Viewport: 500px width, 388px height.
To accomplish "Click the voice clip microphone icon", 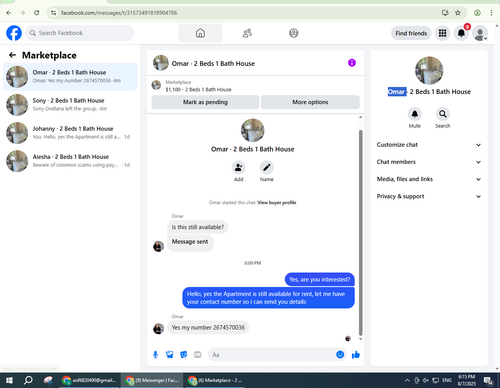I will pos(155,355).
